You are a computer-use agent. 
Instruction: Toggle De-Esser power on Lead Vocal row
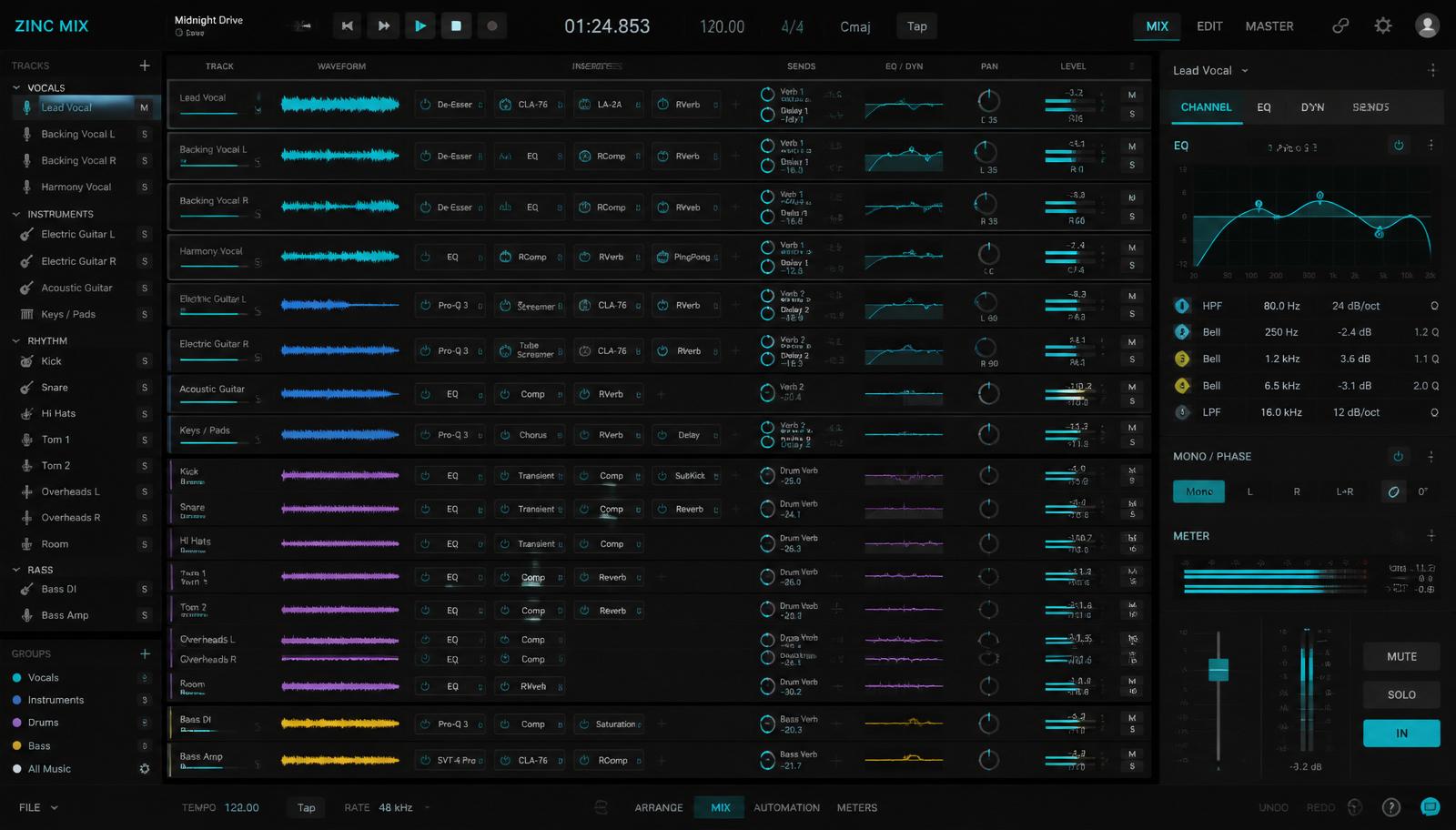coord(425,105)
